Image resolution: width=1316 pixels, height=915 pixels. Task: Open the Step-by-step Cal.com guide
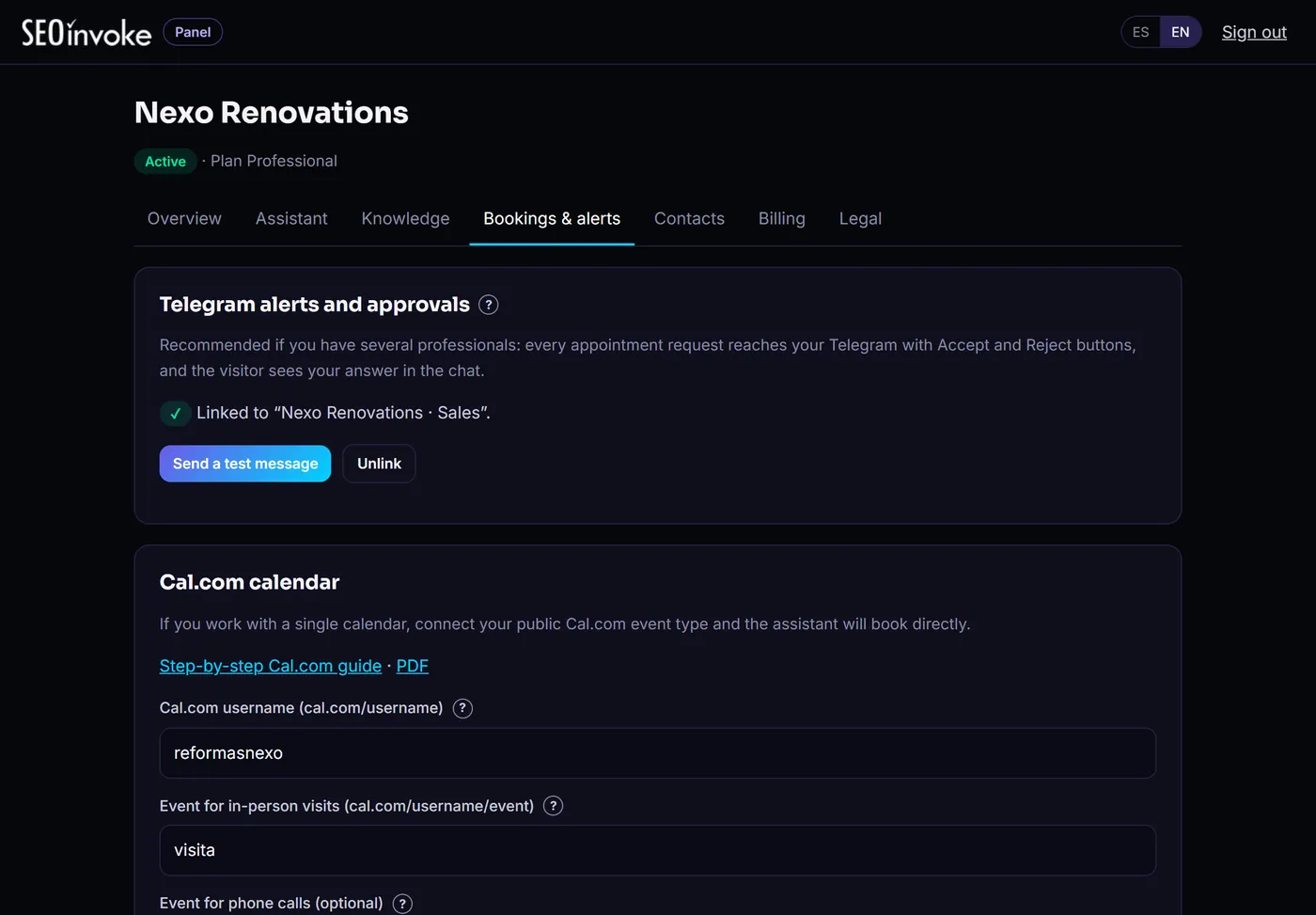pos(271,666)
